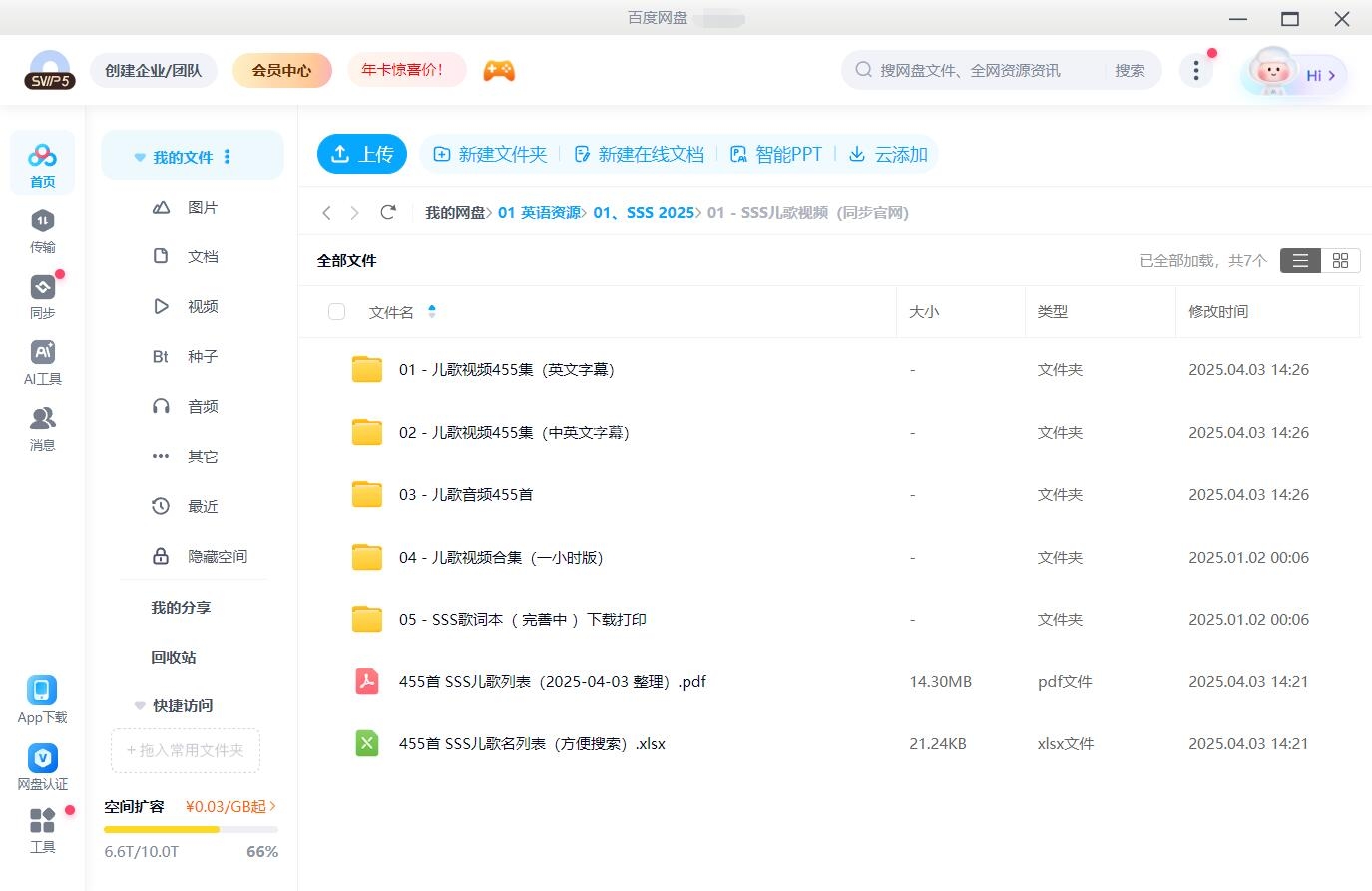
Task: Open the 传输 transfer sidebar icon
Action: pyautogui.click(x=42, y=230)
